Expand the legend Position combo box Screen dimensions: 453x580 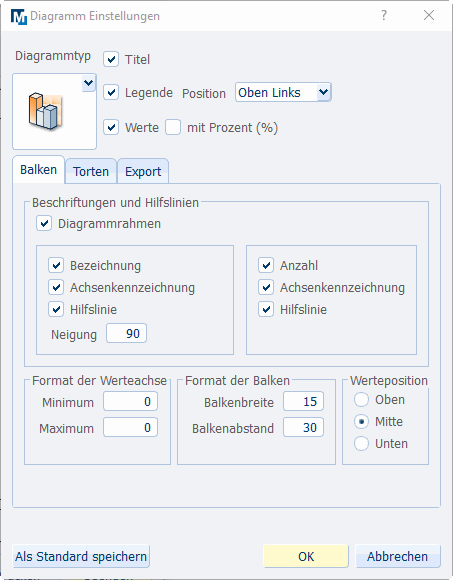coord(283,92)
